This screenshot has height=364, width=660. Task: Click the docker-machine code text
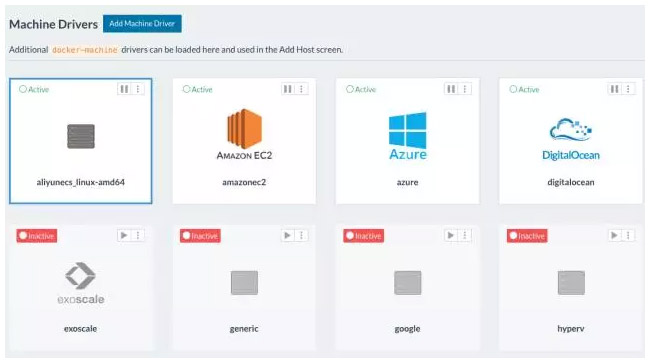click(85, 50)
